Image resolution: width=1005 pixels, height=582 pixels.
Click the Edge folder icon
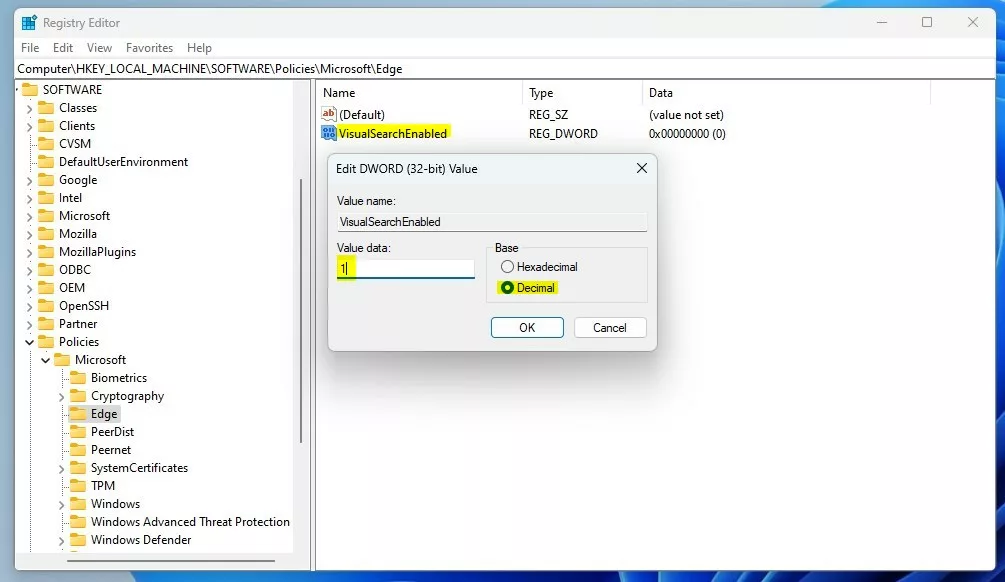coord(78,413)
